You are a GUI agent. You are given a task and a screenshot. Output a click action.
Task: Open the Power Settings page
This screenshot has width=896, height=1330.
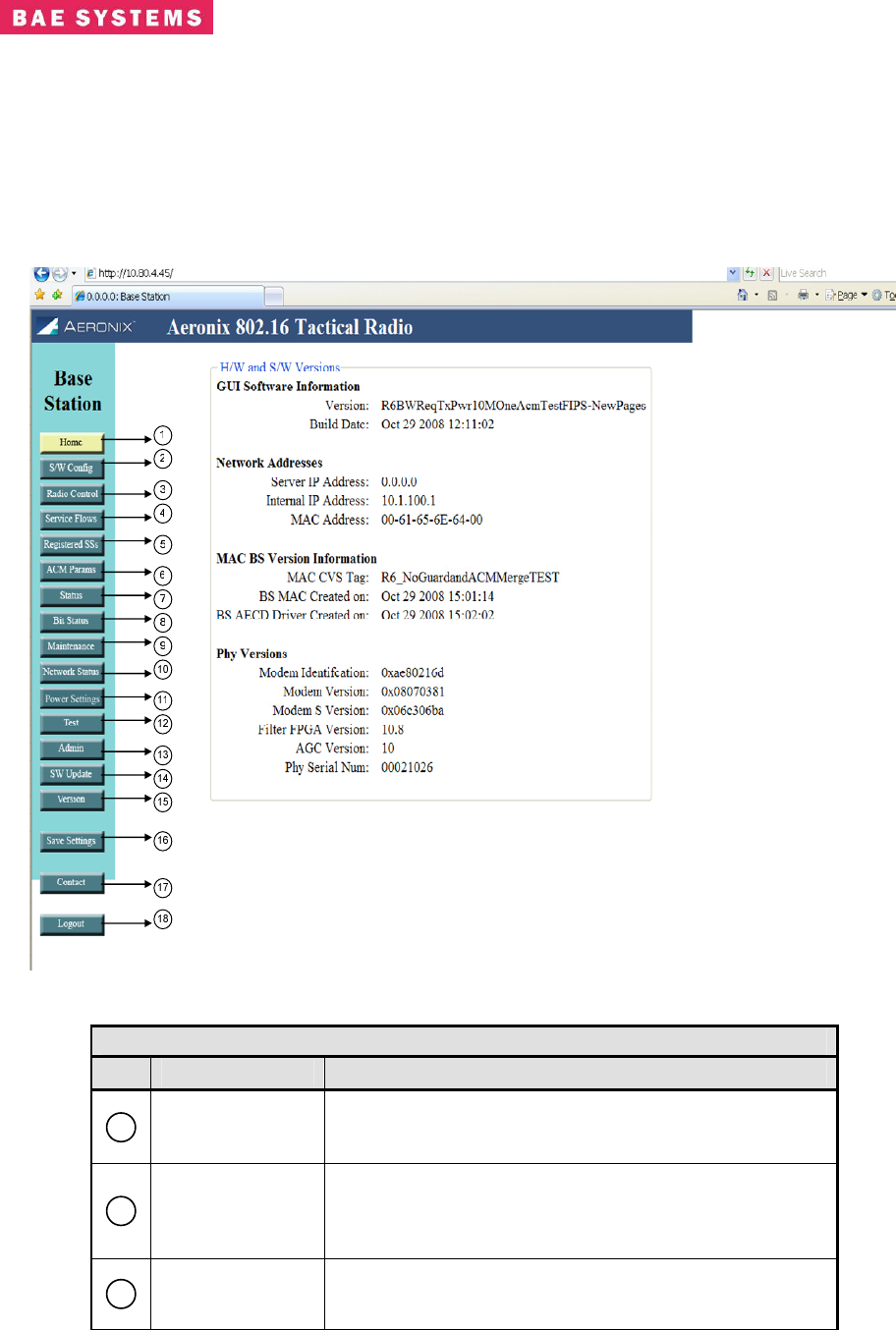pos(71,698)
